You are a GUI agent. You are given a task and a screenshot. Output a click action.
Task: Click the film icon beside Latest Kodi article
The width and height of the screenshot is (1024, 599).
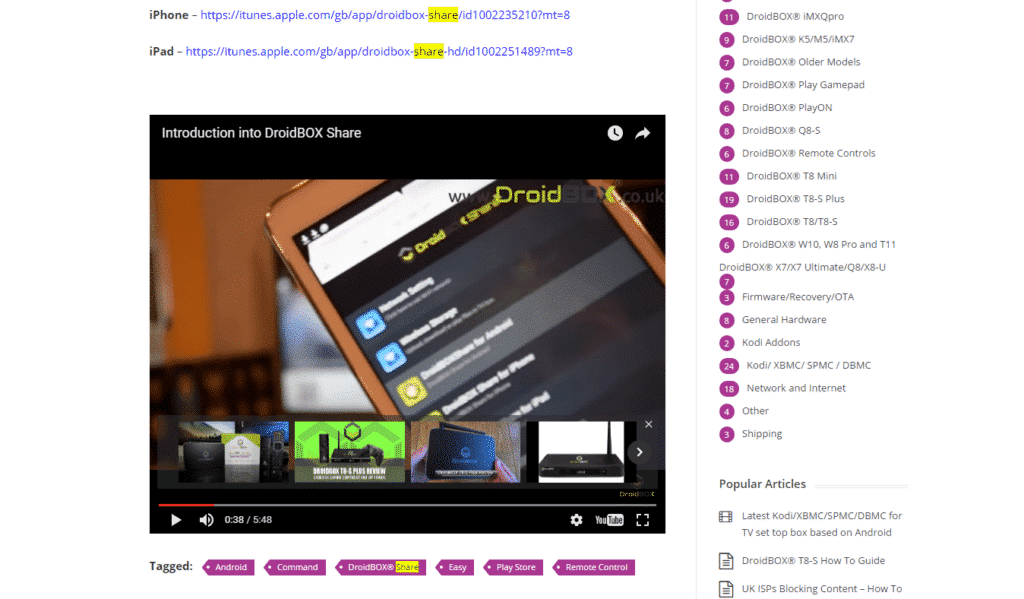coord(726,517)
